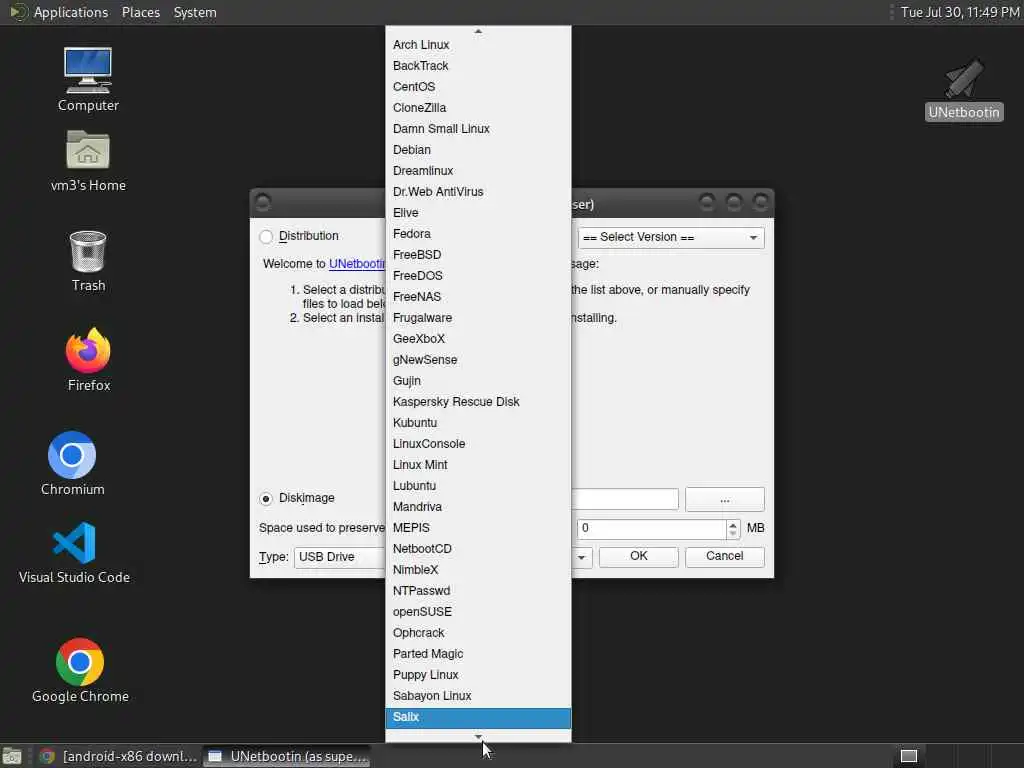Choose Parted Magic from the list

pos(478,654)
